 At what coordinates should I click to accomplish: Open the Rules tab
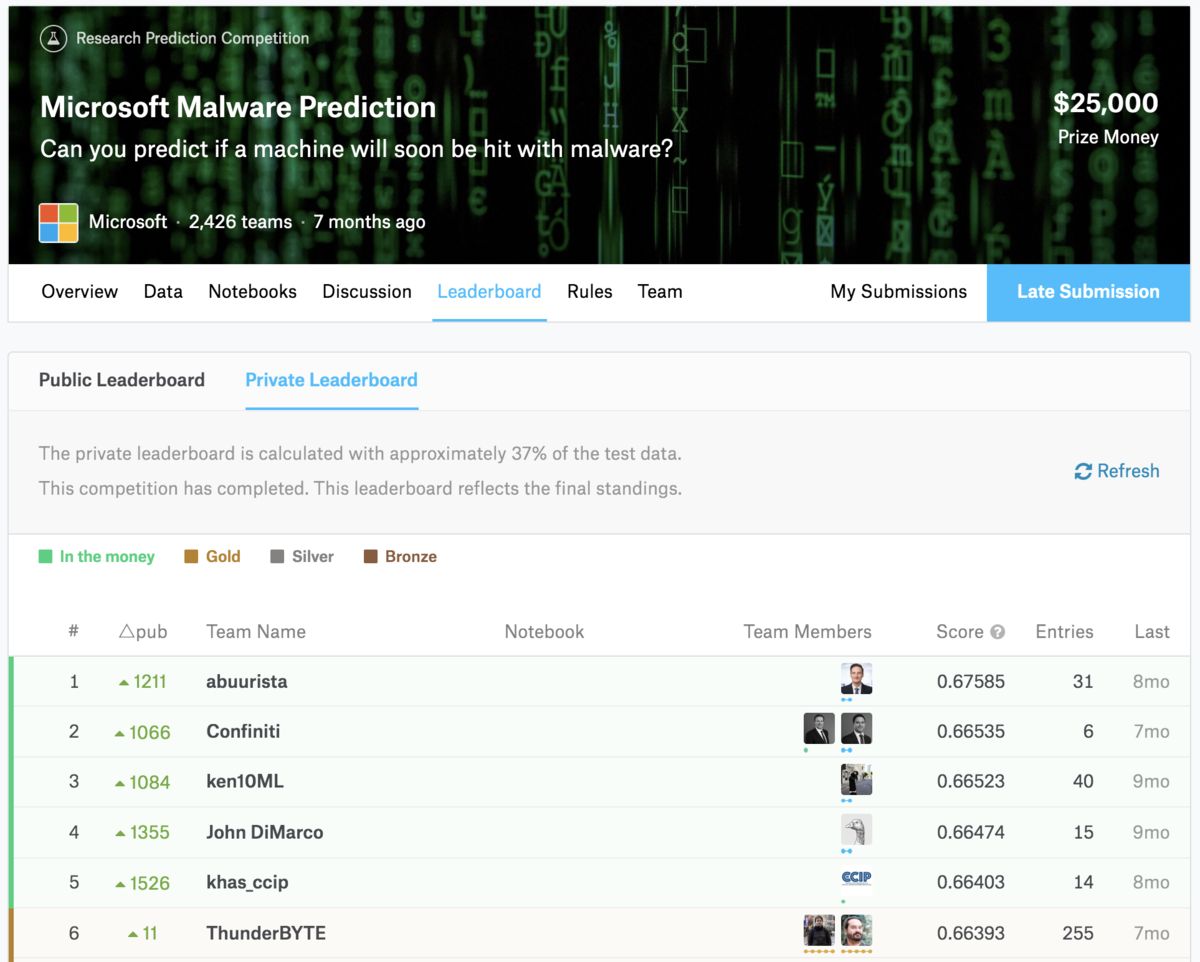point(590,292)
